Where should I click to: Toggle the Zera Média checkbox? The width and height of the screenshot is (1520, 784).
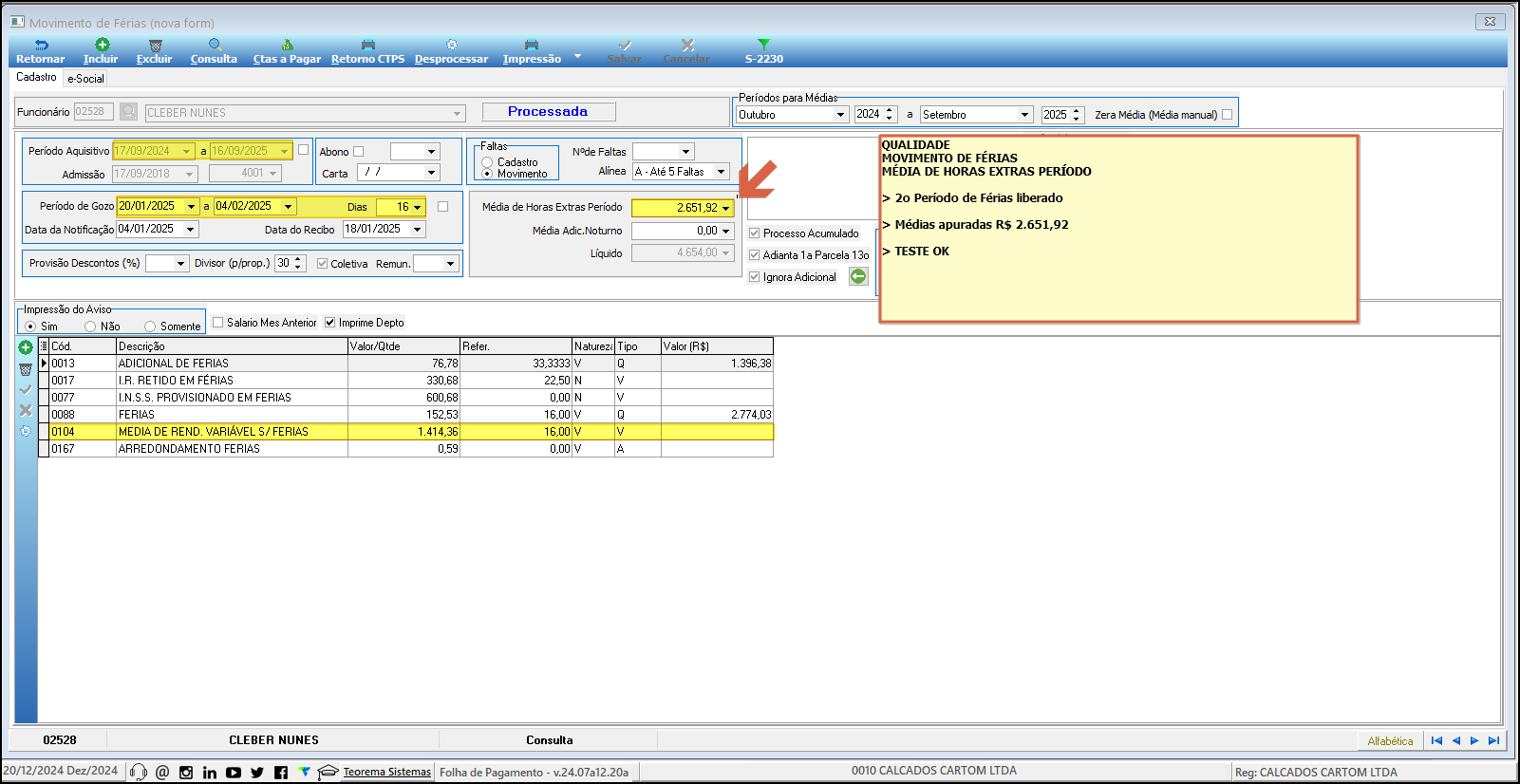pos(1227,115)
